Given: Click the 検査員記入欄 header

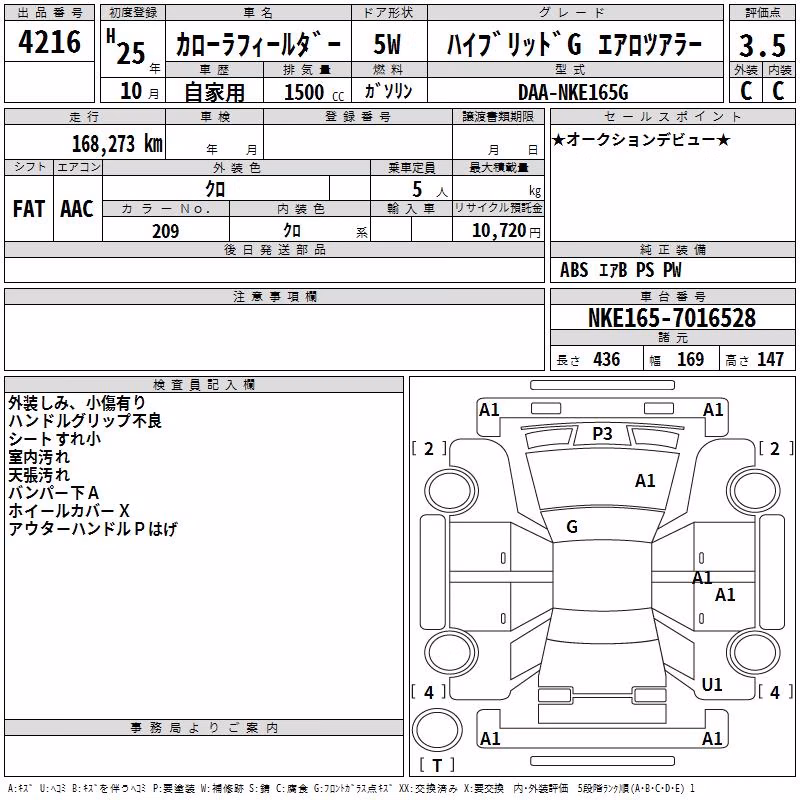Looking at the screenshot, I should (x=204, y=385).
